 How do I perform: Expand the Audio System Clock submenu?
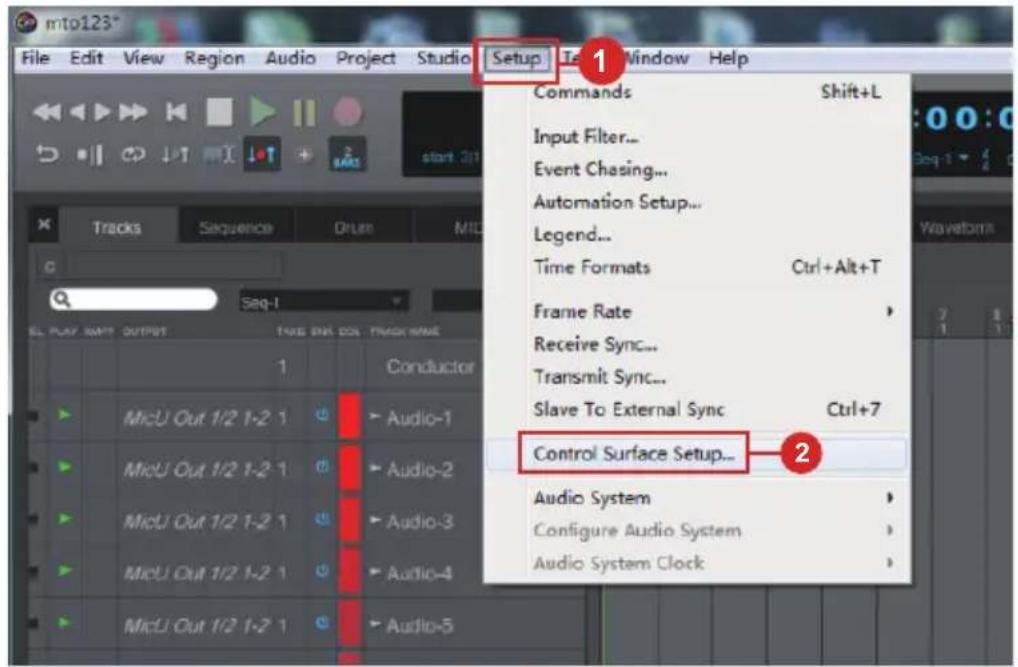(x=890, y=562)
